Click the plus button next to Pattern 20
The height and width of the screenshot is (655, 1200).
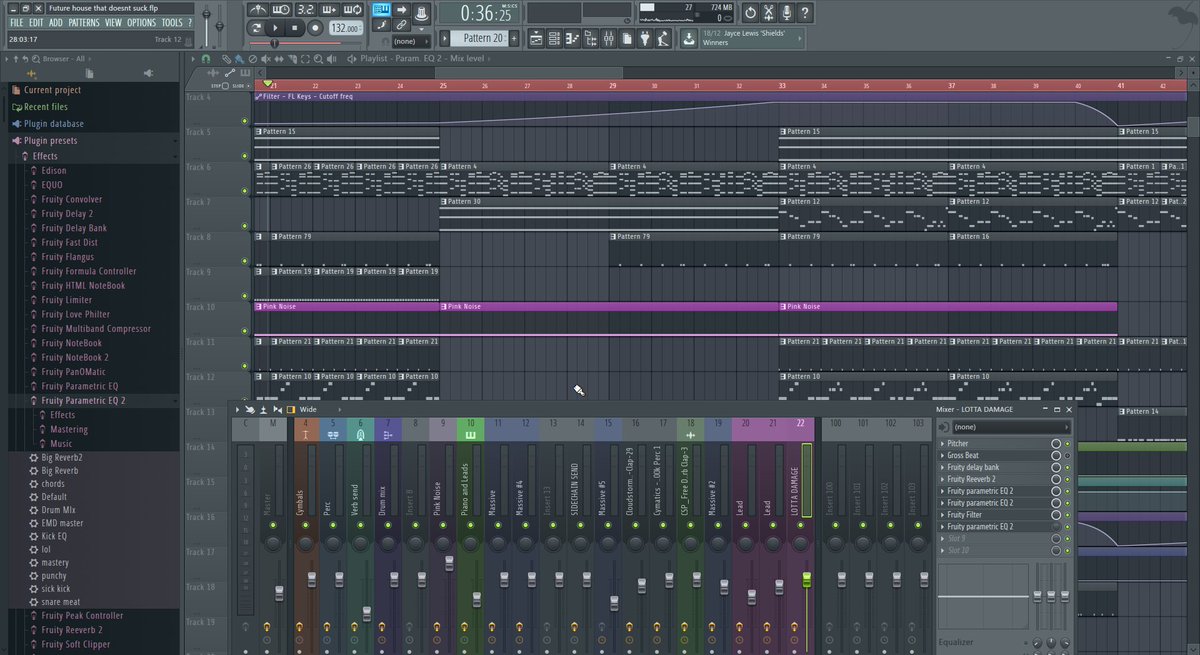514,38
